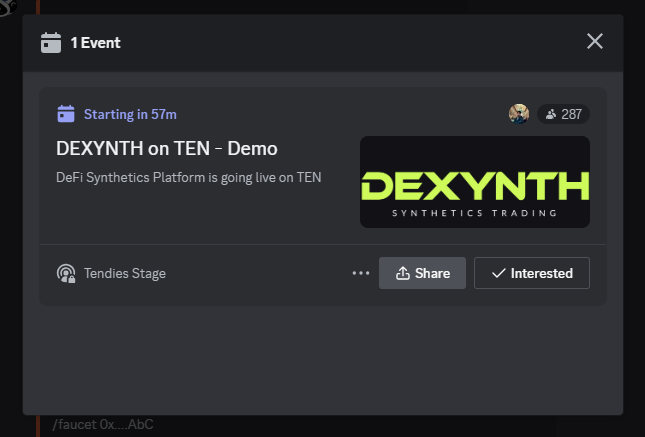Open the DEXYNTH on TEN – Demo event
645x437 pixels.
(x=167, y=149)
